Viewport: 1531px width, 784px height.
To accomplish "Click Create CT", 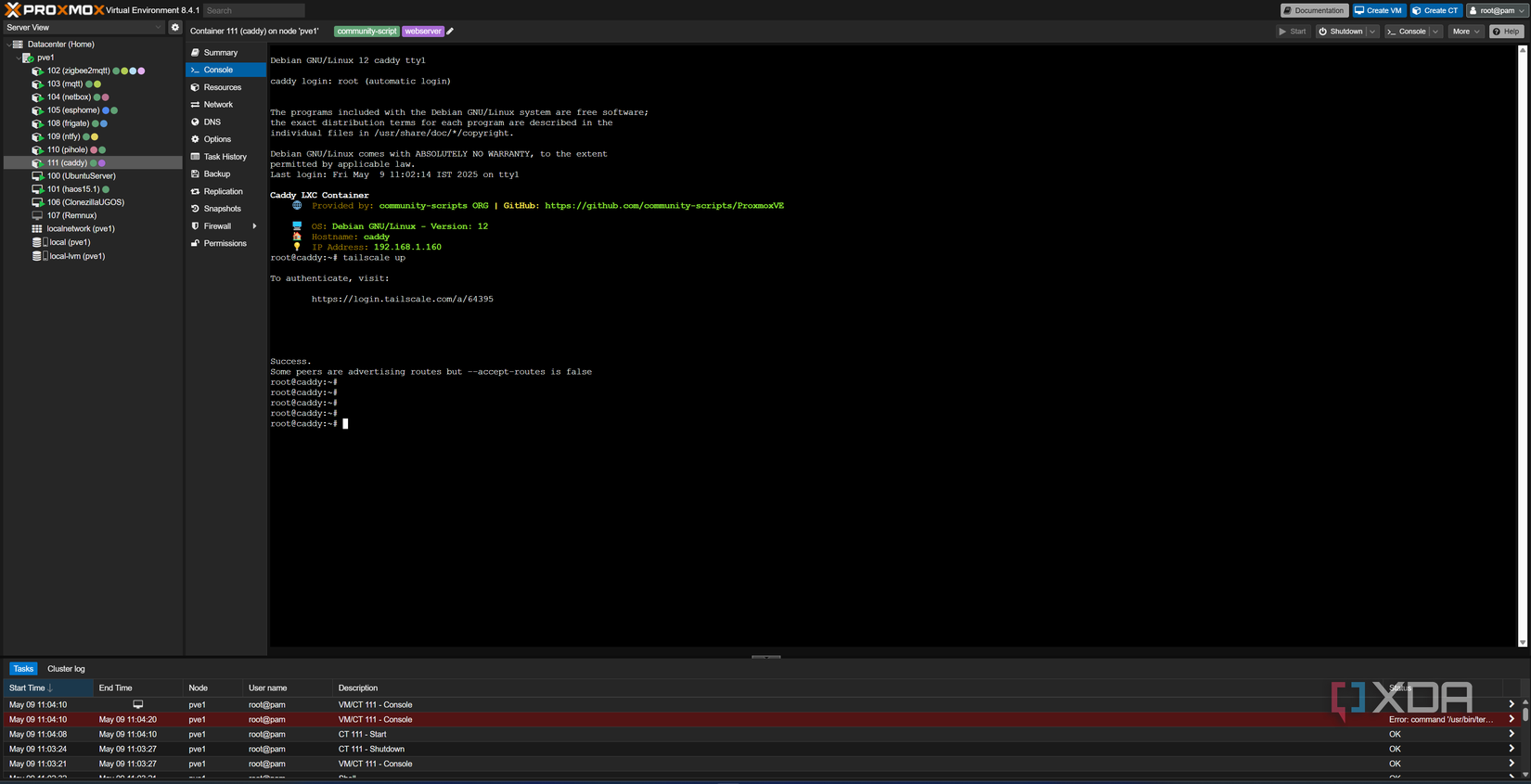I will (x=1435, y=10).
